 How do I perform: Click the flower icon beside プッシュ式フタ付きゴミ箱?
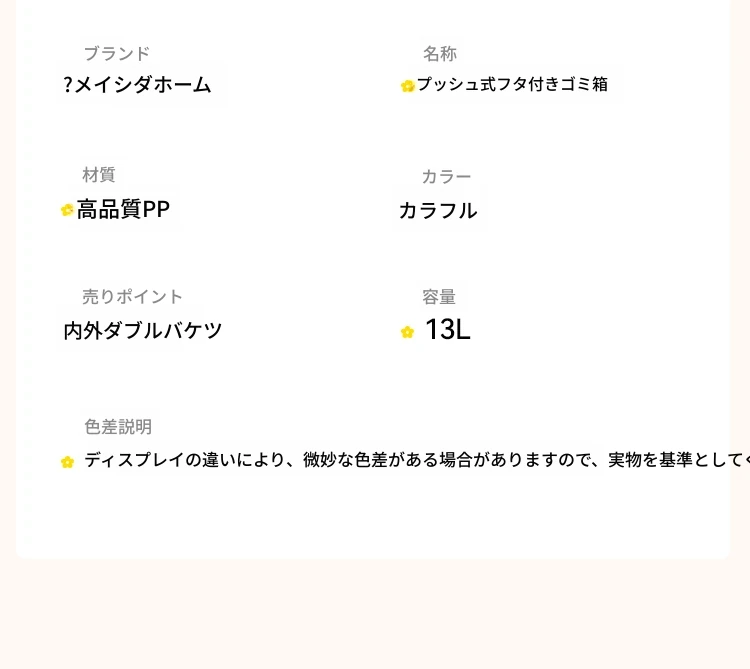click(x=408, y=86)
